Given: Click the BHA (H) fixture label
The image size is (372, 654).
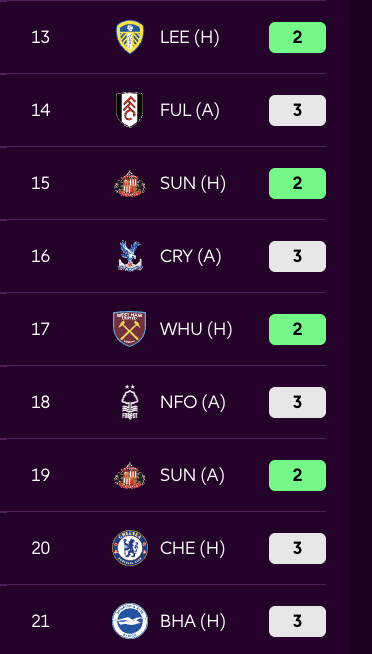Looking at the screenshot, I should (x=193, y=621).
